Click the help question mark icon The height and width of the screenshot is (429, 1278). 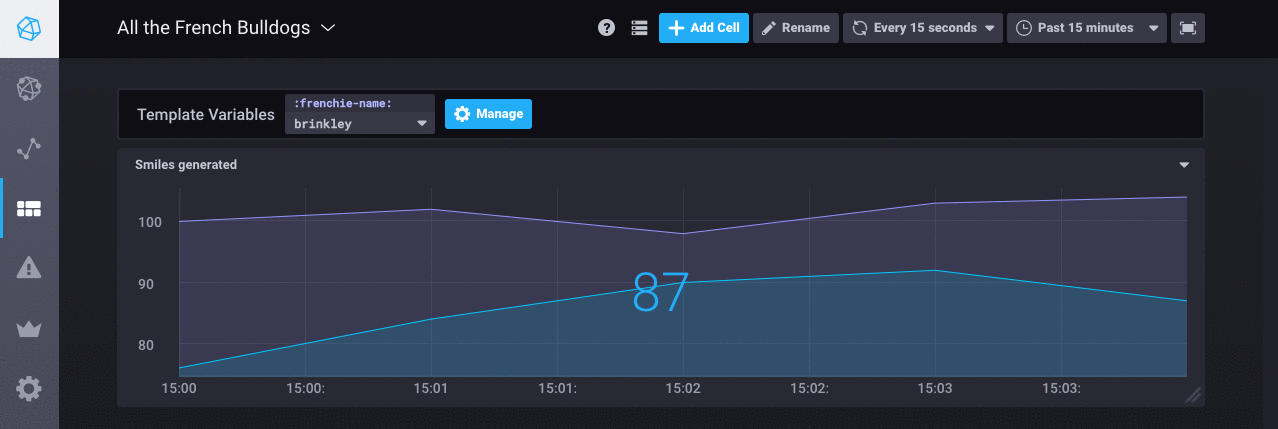(x=606, y=28)
